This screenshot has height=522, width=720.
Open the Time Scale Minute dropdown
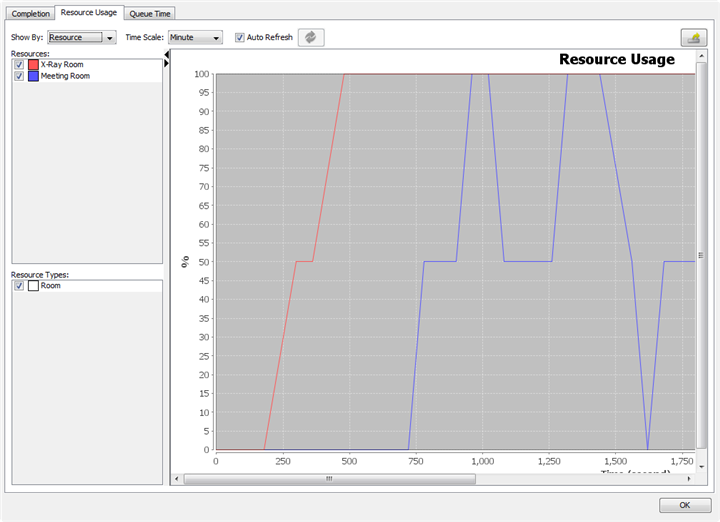(x=195, y=37)
